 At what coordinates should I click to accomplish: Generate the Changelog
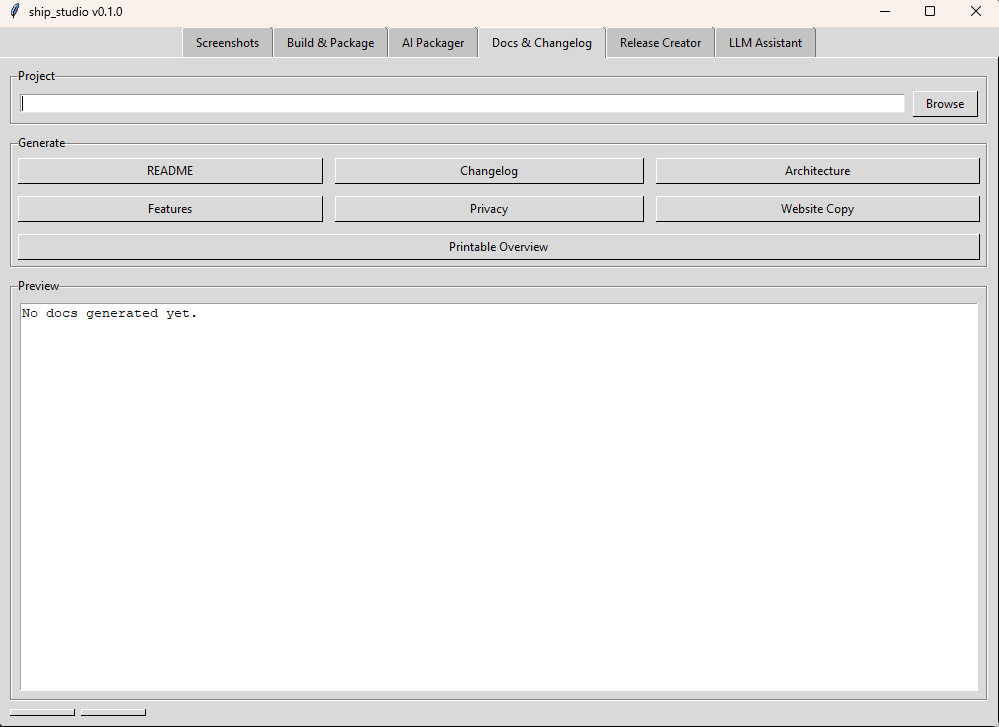489,170
